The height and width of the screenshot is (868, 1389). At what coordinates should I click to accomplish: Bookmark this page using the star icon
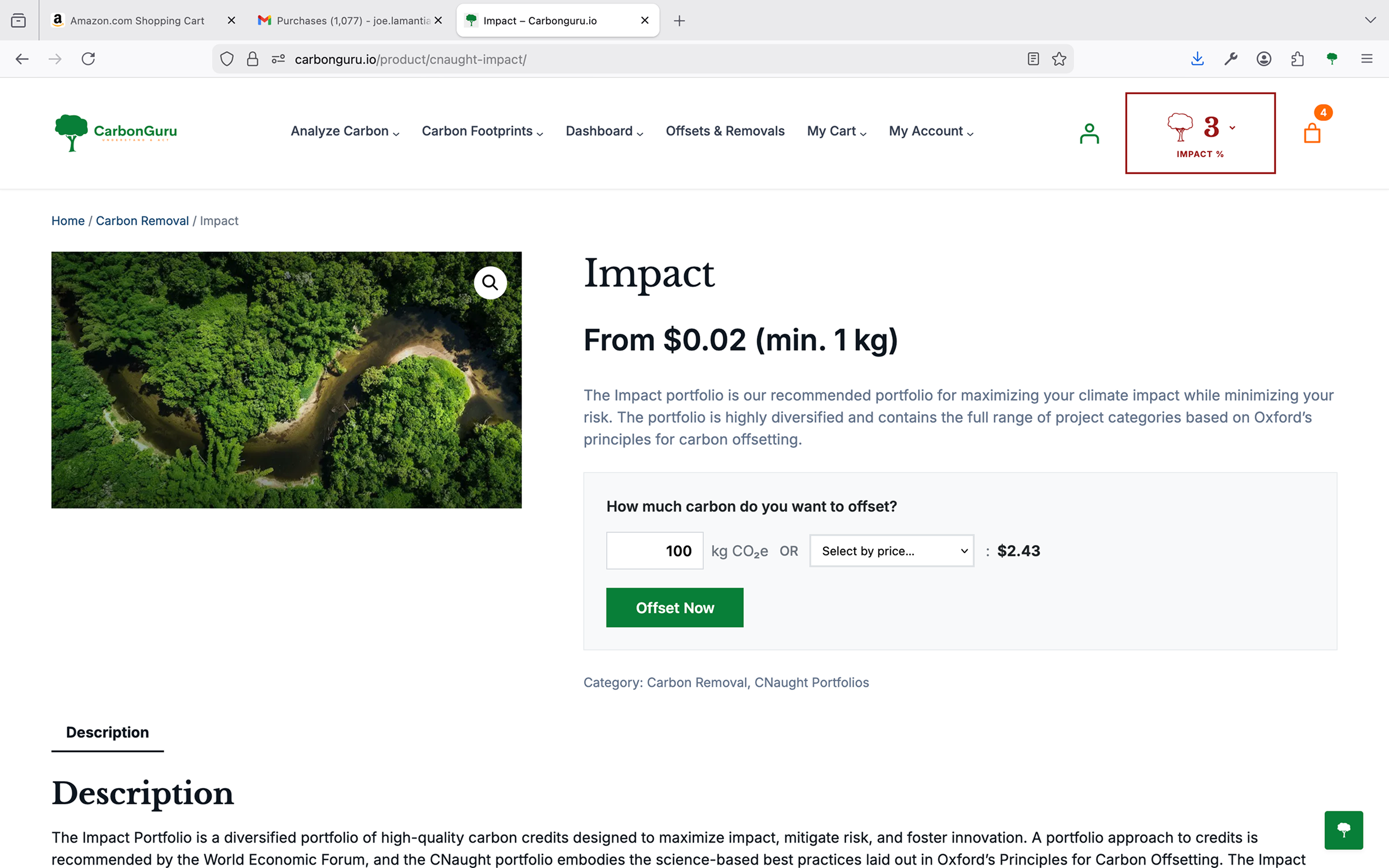coord(1059,58)
